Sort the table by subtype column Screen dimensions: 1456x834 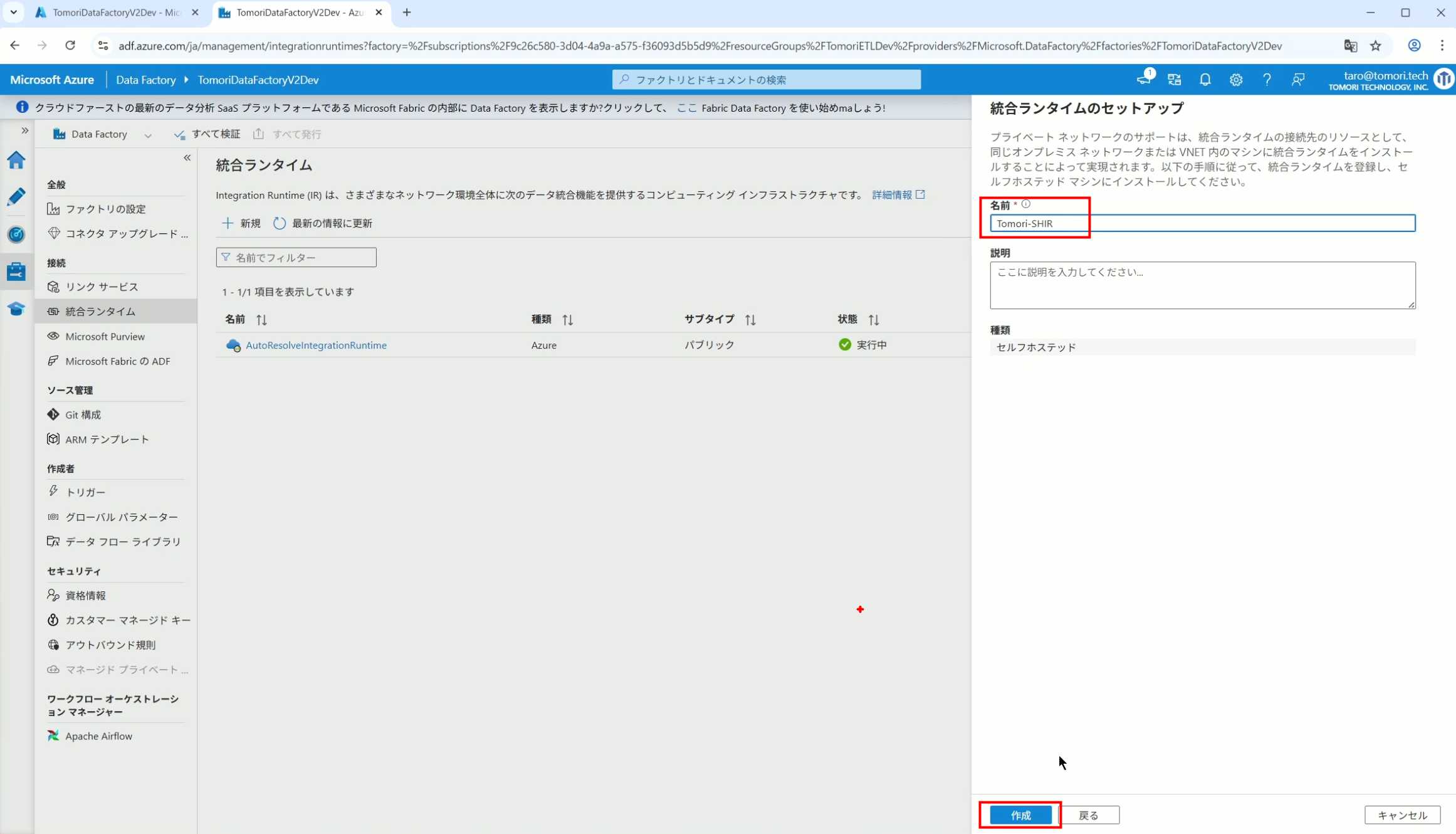750,320
